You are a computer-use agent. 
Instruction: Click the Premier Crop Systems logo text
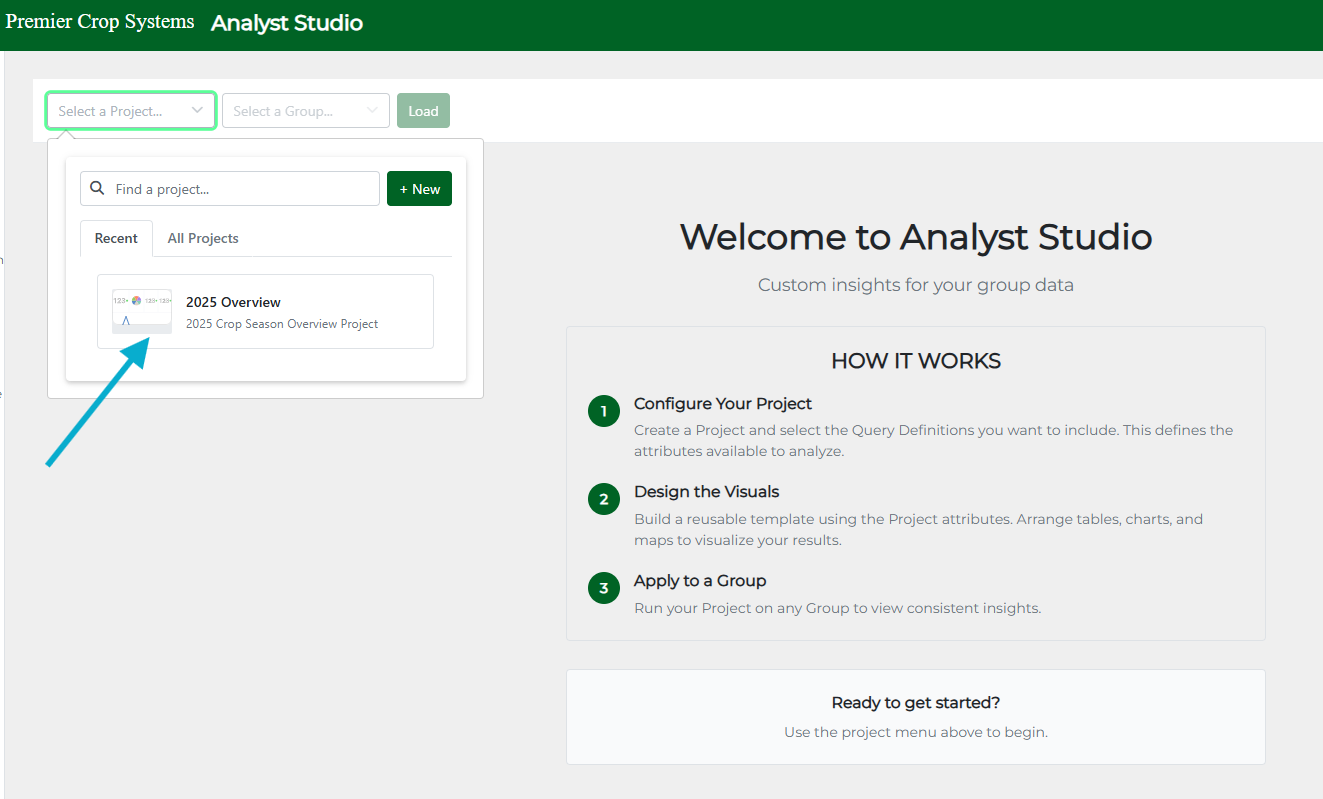click(100, 22)
